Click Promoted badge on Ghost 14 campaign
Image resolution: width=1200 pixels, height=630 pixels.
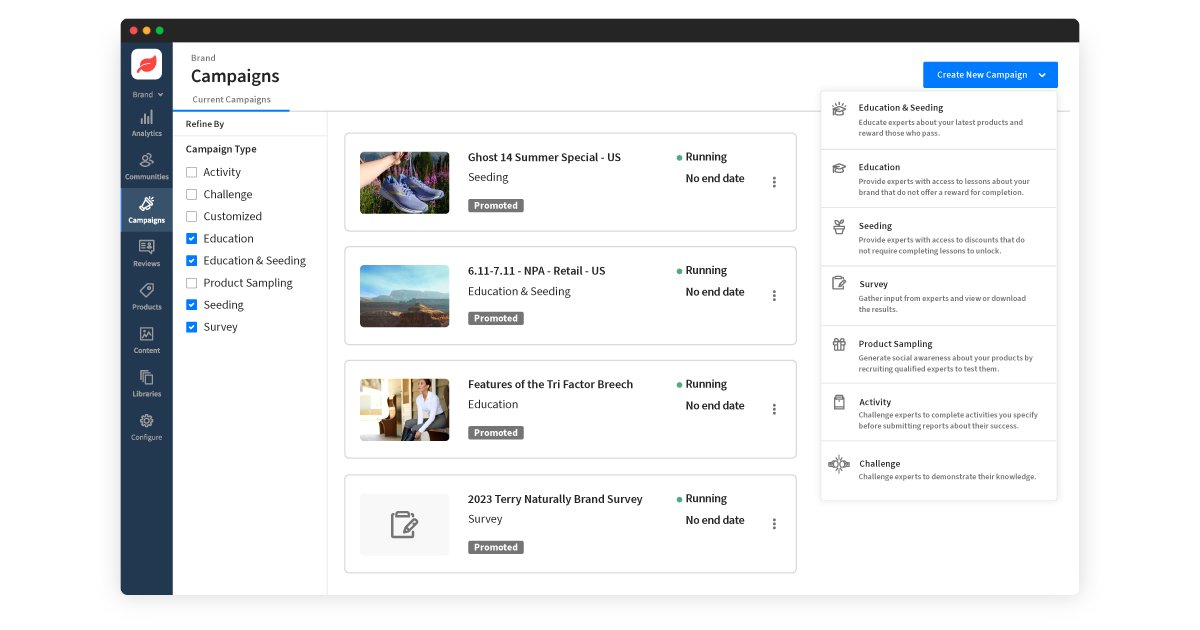click(496, 205)
